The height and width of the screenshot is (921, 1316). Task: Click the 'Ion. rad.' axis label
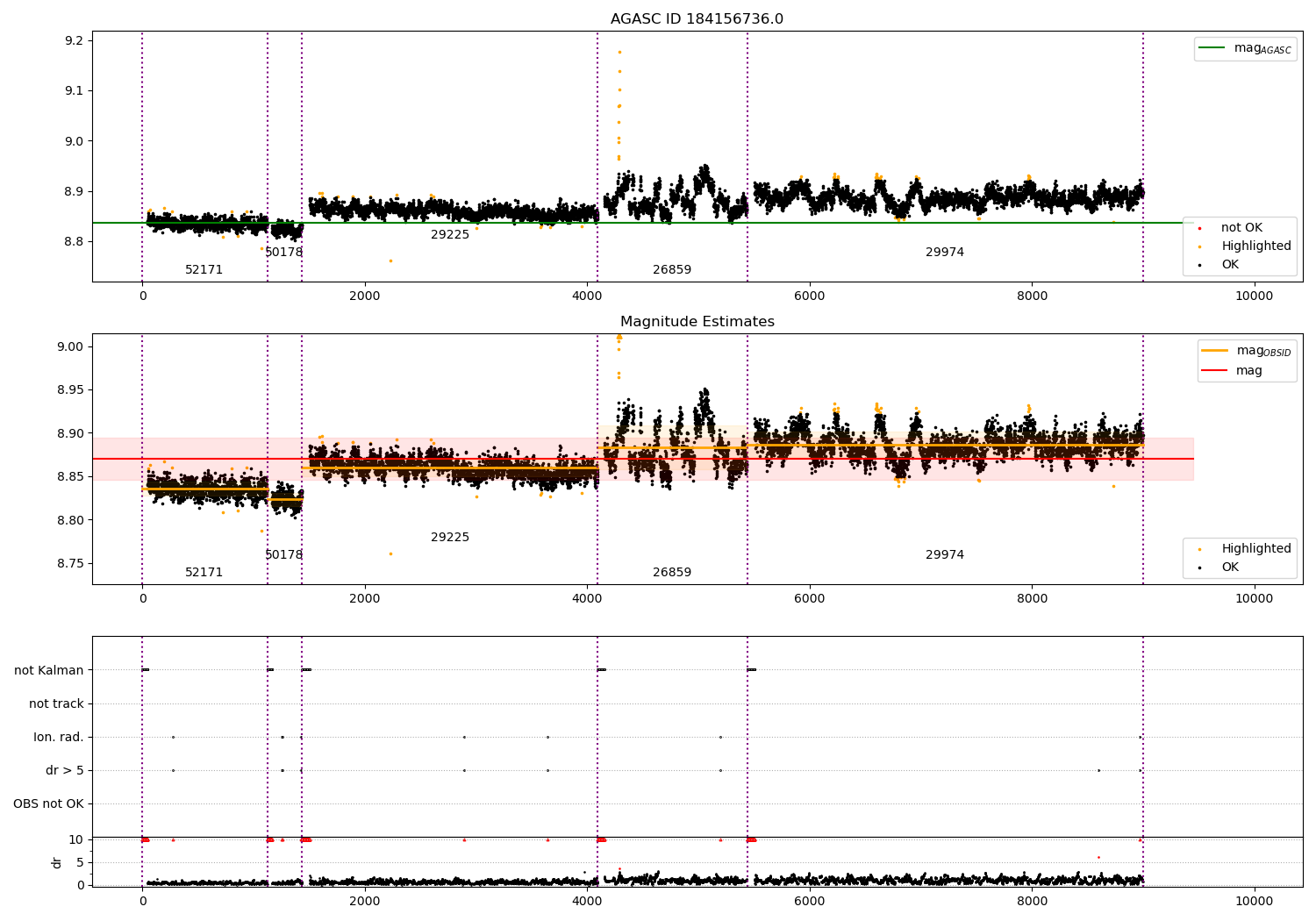coord(59,737)
